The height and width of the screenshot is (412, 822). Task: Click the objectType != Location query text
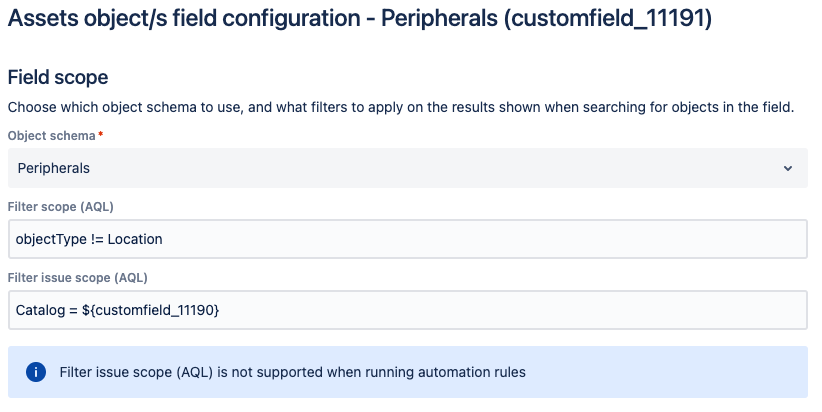(x=89, y=239)
